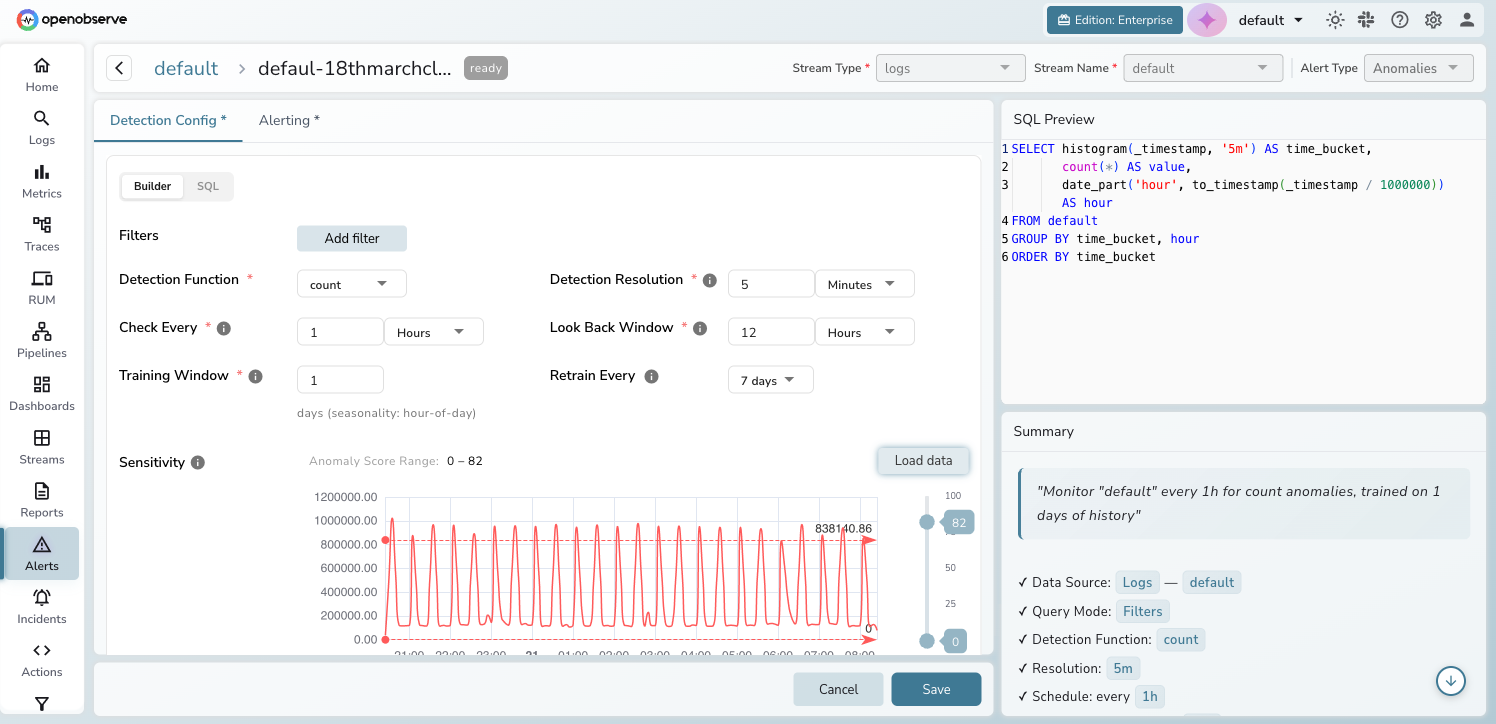Screen dimensions: 1496x724
Task: Open the Alert Type Anomalies dropdown
Action: click(1418, 67)
